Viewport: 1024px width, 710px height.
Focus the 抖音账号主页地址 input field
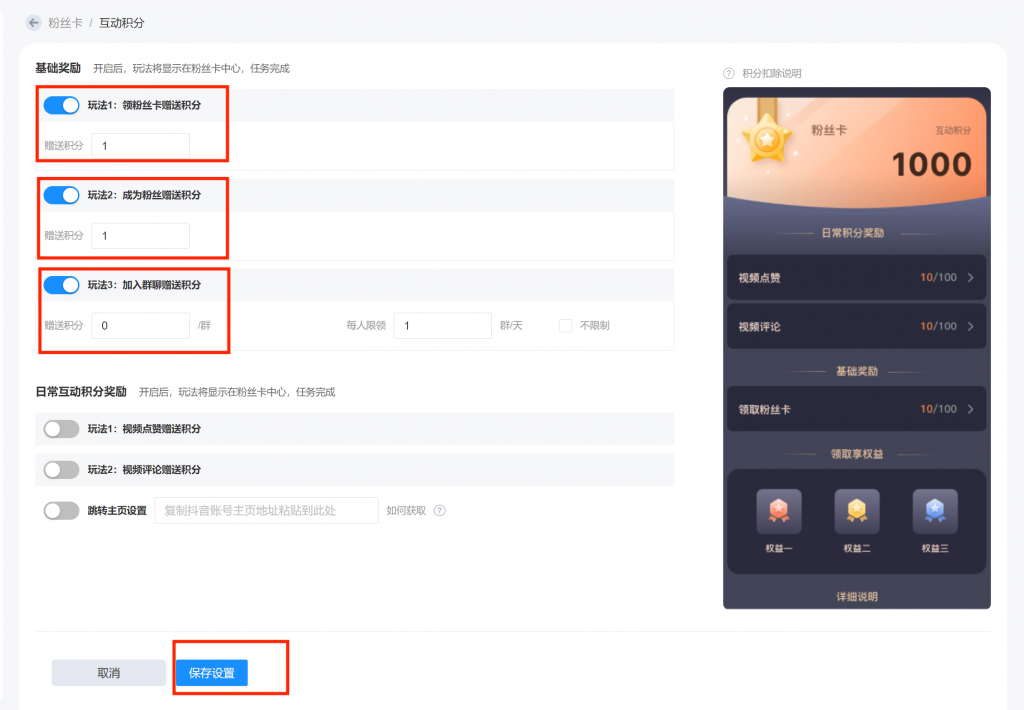pos(266,510)
